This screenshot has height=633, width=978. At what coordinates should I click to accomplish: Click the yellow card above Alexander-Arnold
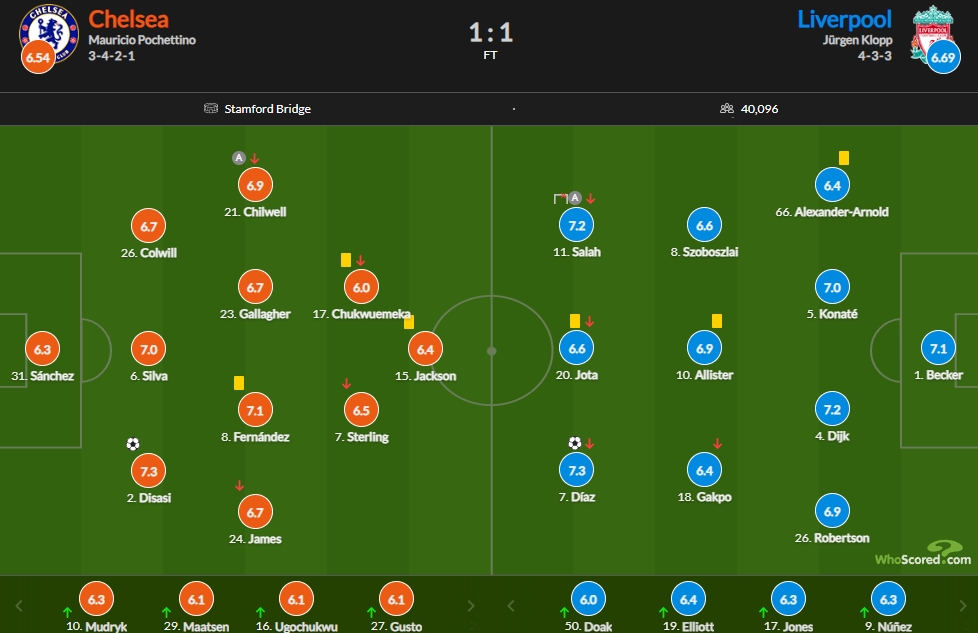coord(843,158)
